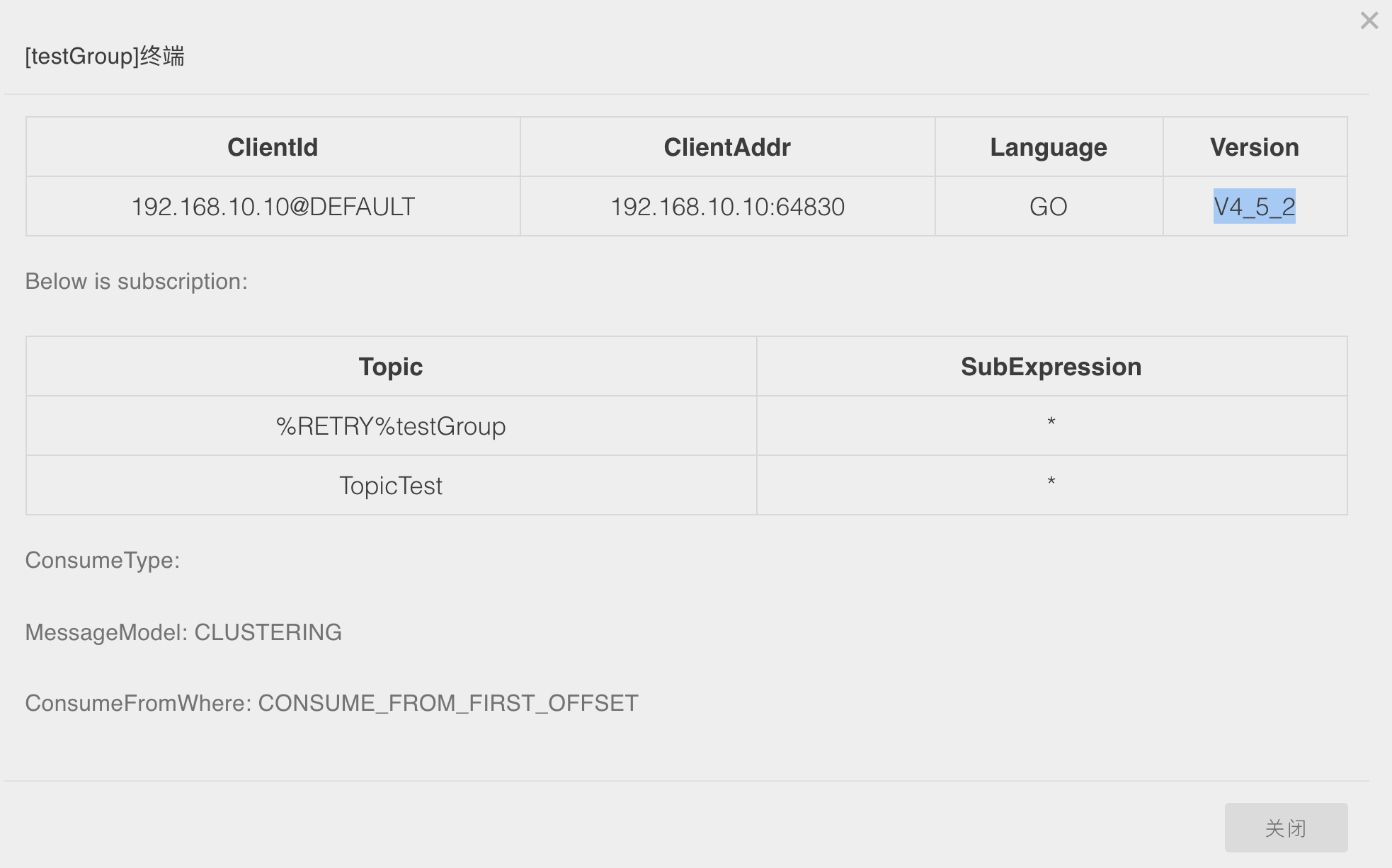Viewport: 1392px width, 868px height.
Task: Select the client 192.168.10.10@DEFAULT
Action: [272, 206]
